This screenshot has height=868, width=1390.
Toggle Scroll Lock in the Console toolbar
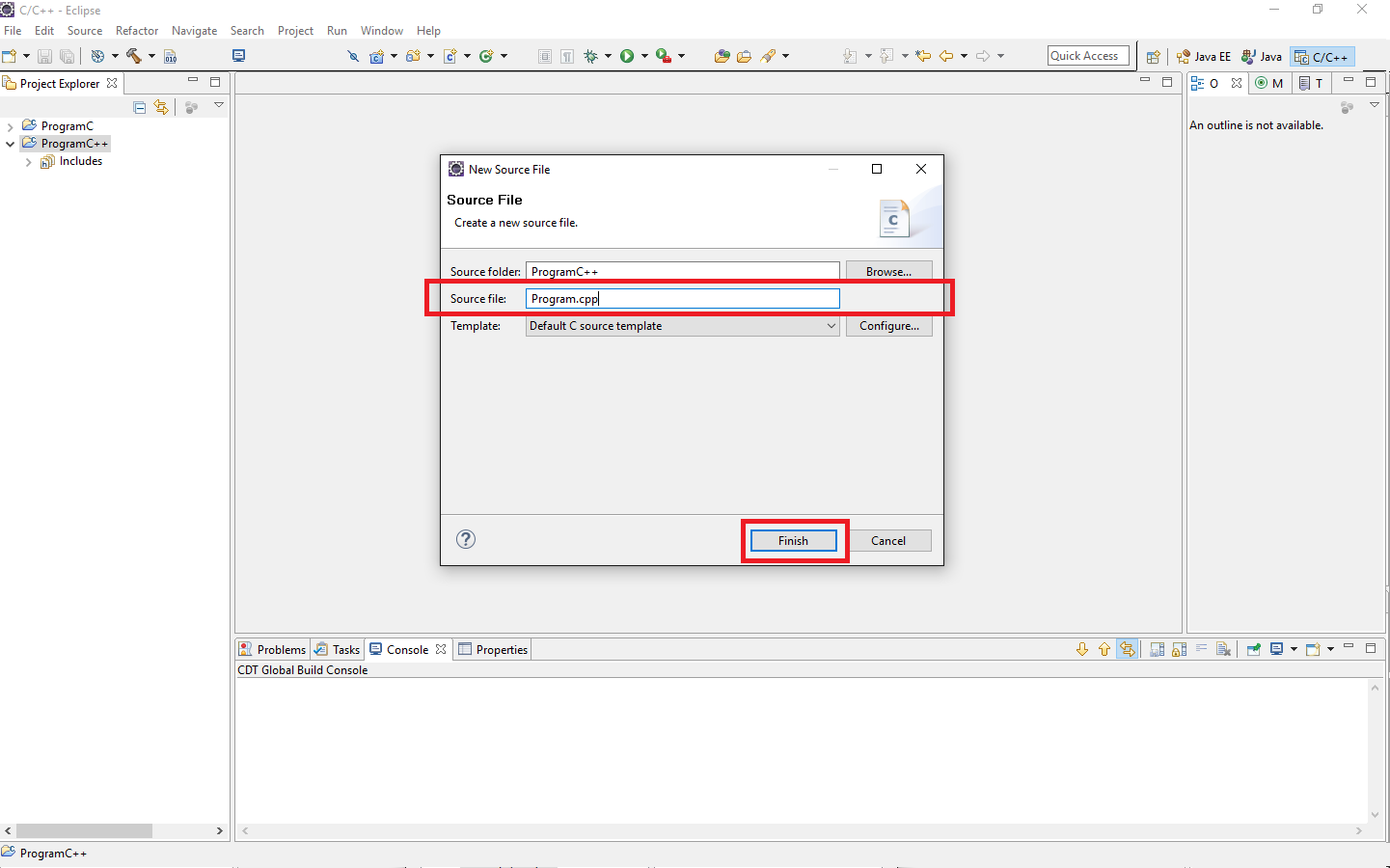pyautogui.click(x=1179, y=649)
